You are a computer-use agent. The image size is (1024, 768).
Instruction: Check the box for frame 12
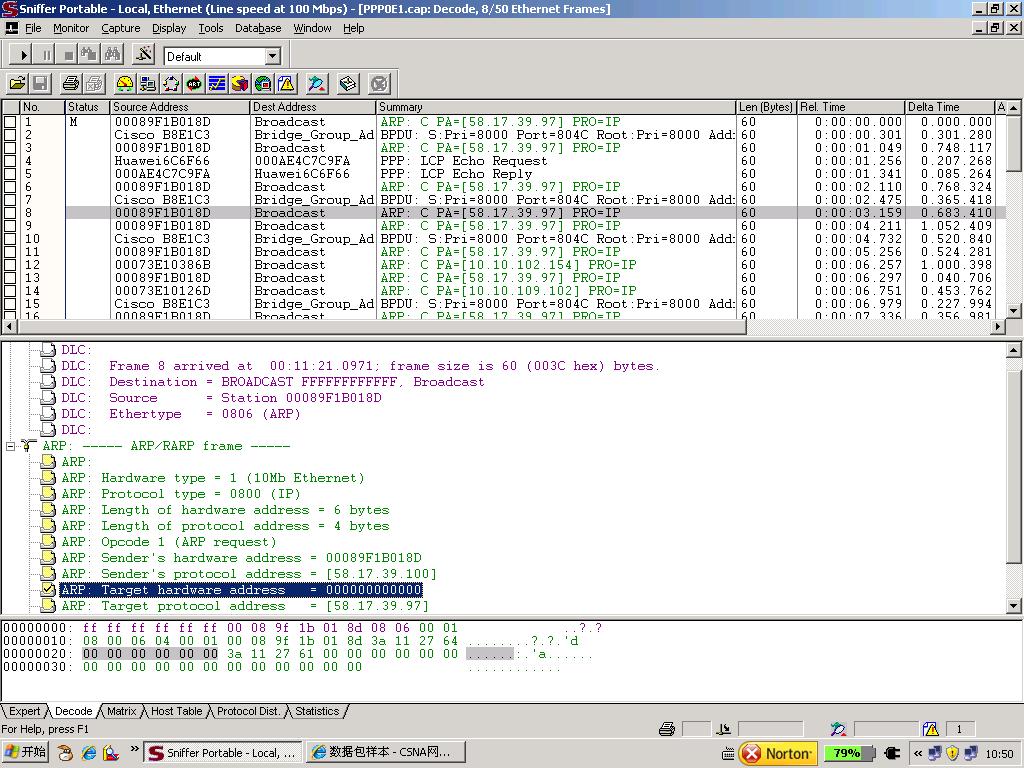click(10, 265)
